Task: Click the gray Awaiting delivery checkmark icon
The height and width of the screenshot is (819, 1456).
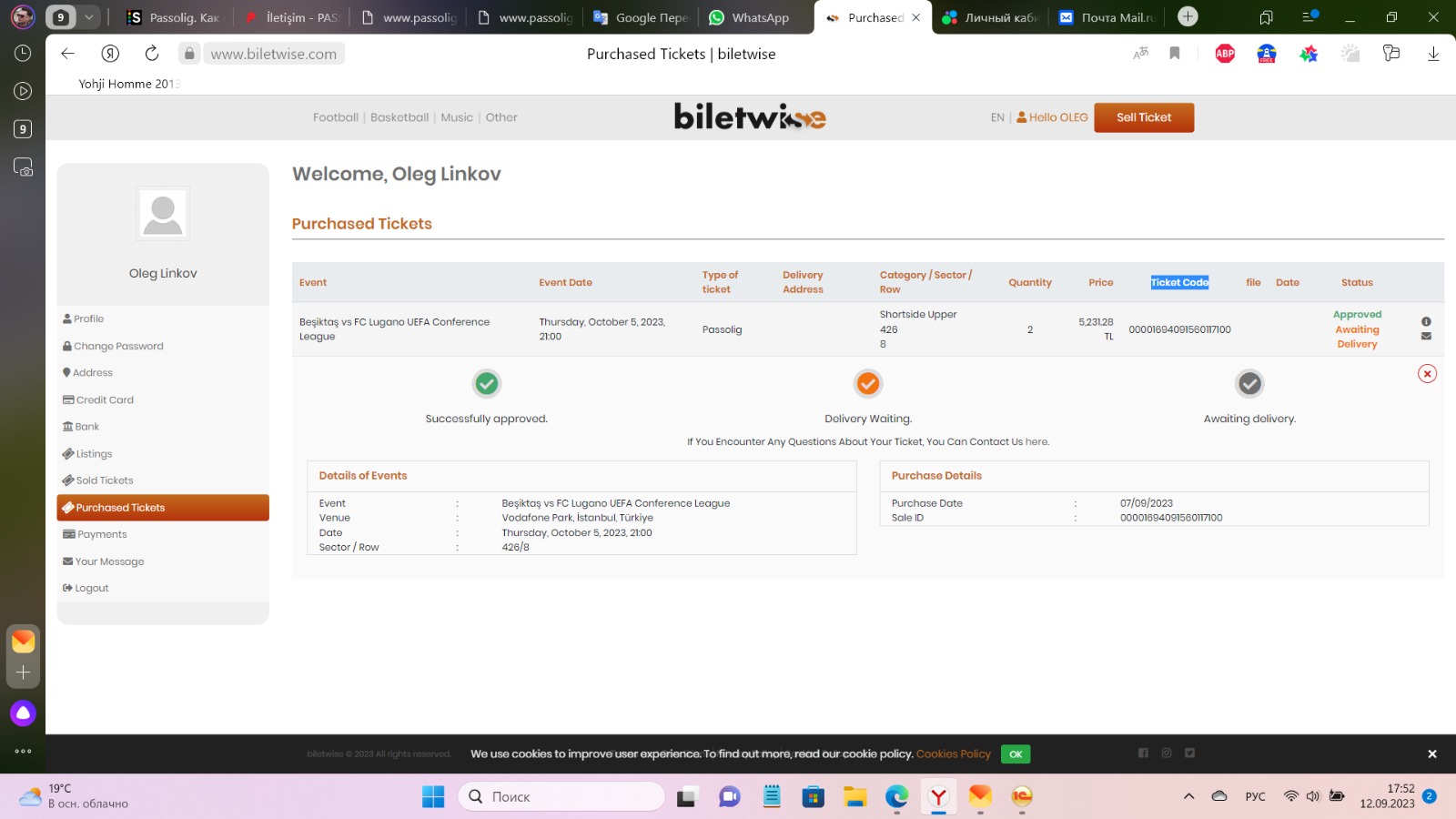Action: (x=1249, y=384)
